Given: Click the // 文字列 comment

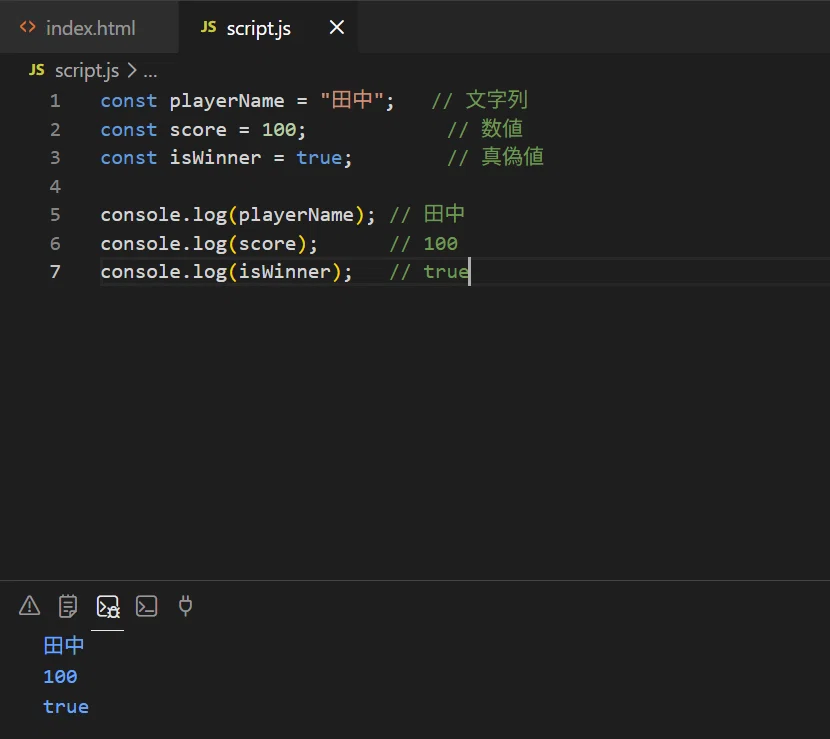Looking at the screenshot, I should [x=480, y=100].
